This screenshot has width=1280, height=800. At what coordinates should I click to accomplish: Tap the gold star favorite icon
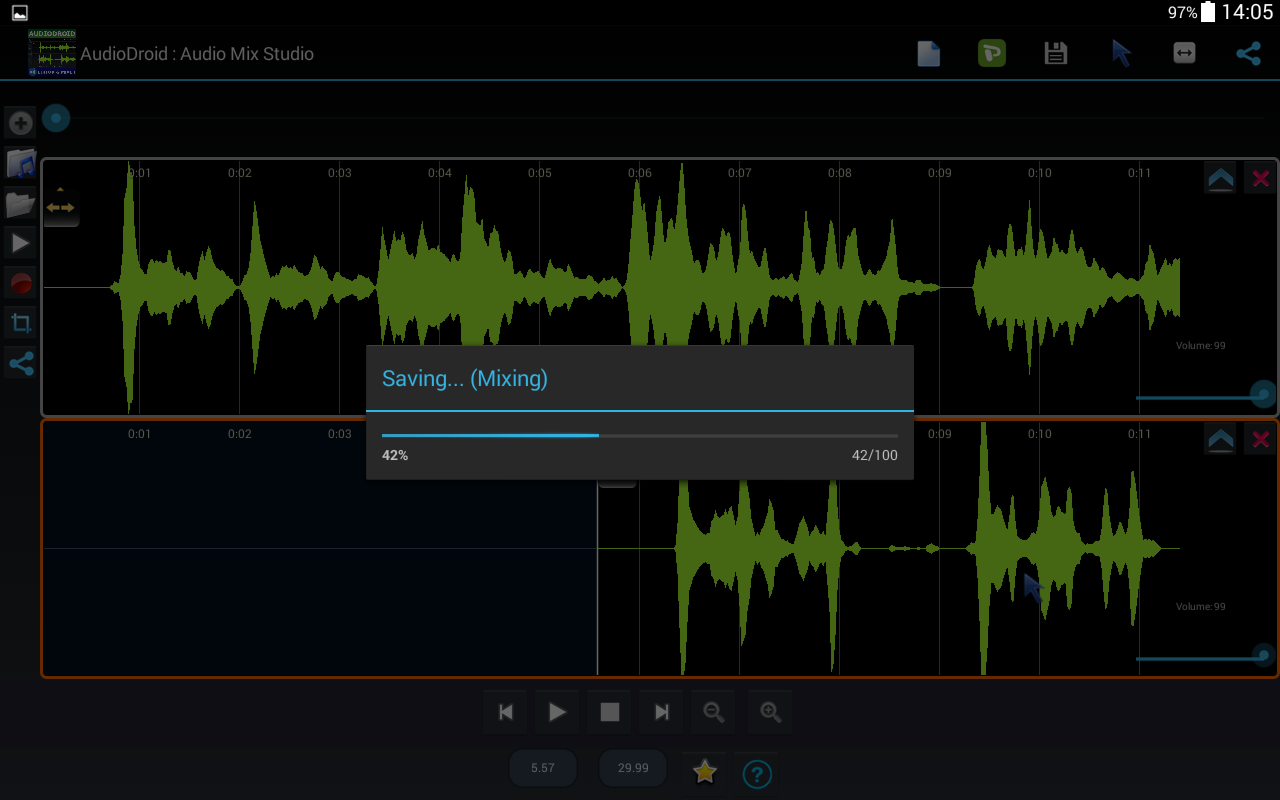point(705,771)
